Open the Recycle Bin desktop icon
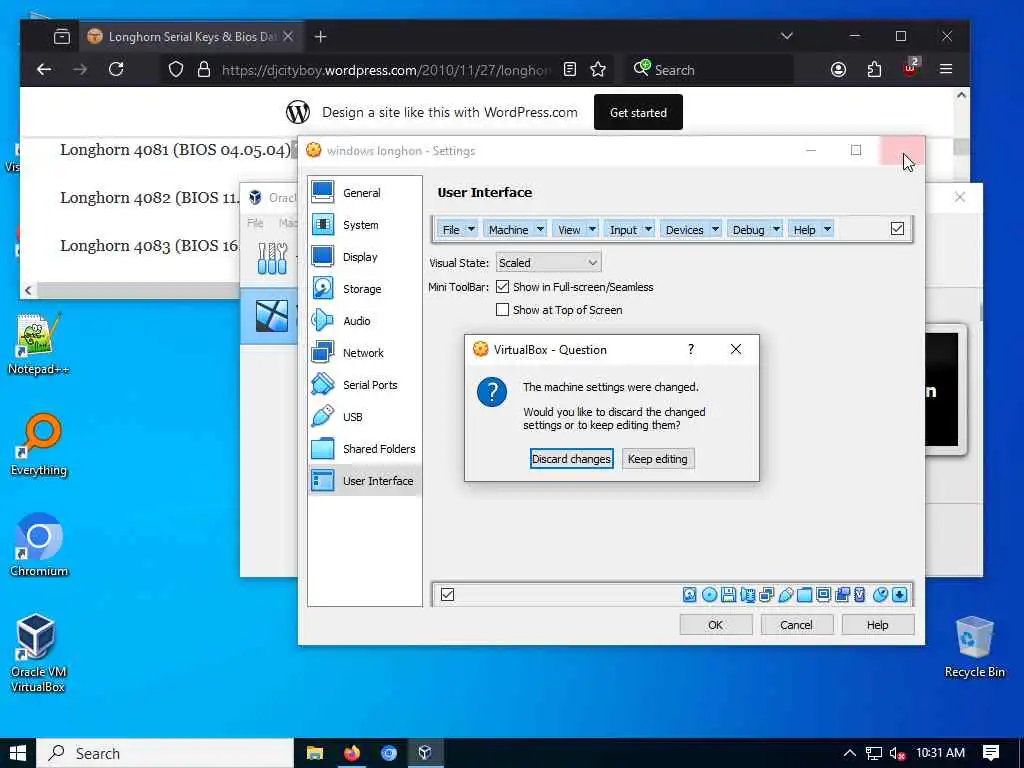The width and height of the screenshot is (1024, 768). click(x=974, y=647)
